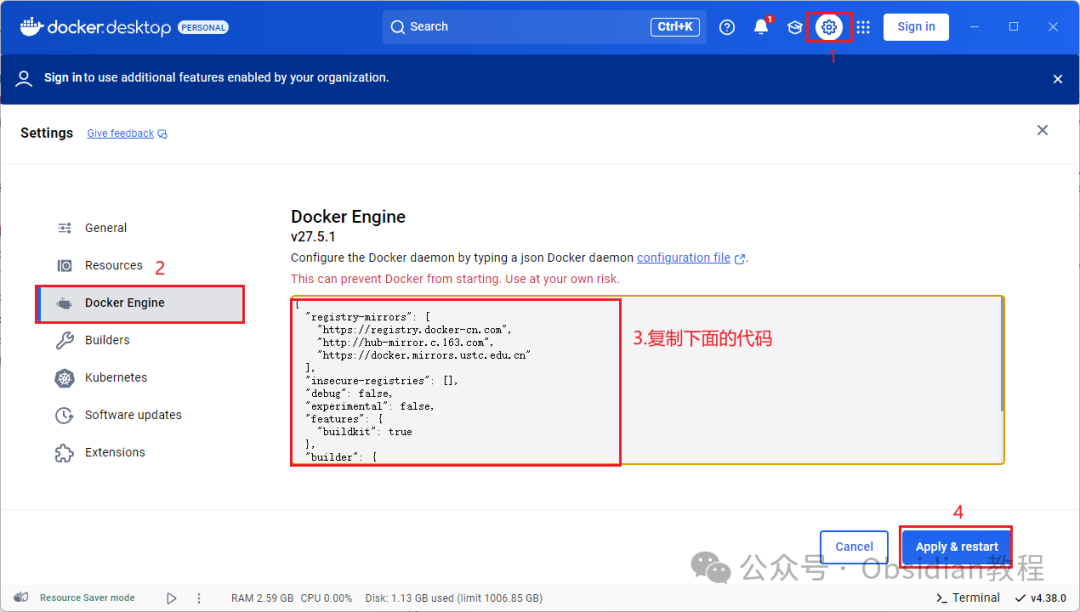
Task: Click the Docker Engine heading
Action: tap(348, 217)
